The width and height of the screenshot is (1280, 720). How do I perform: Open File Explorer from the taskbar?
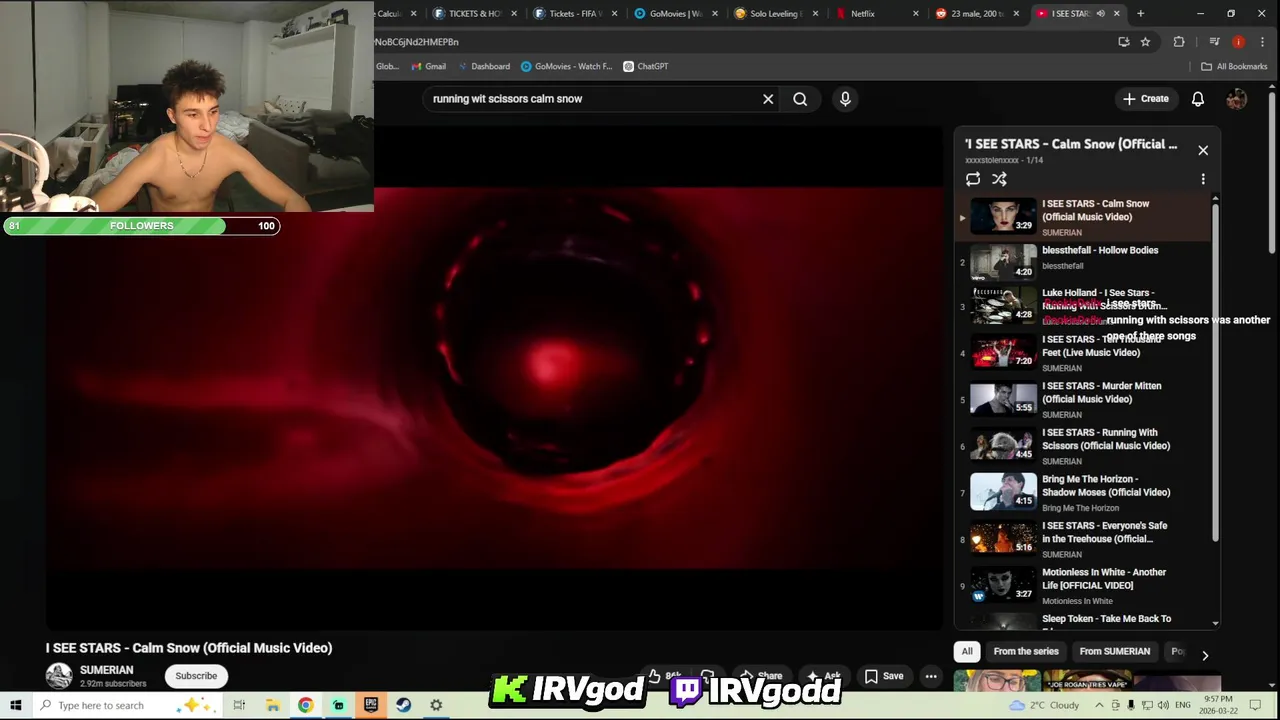pos(272,705)
